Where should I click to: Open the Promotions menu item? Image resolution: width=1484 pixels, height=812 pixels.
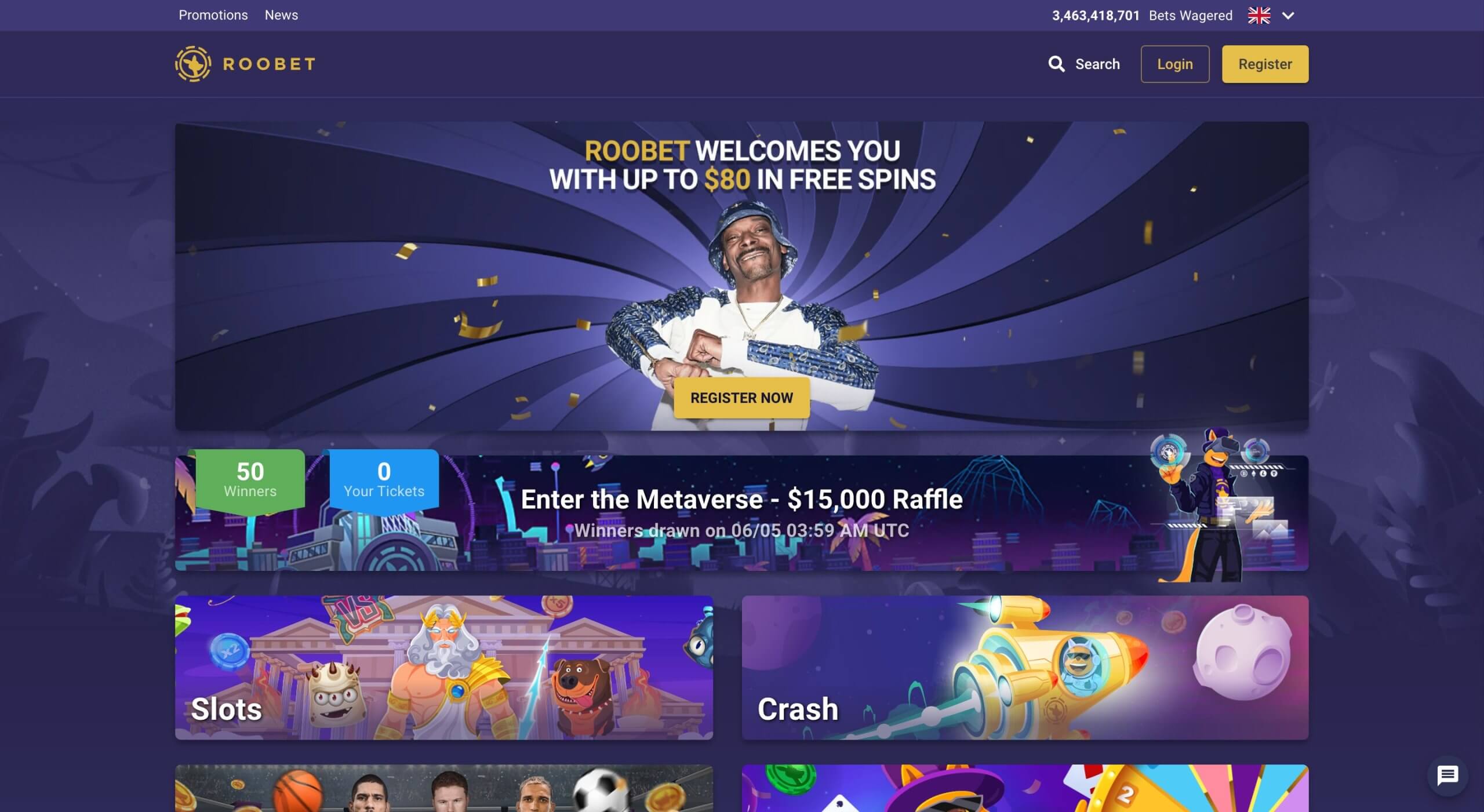point(213,15)
